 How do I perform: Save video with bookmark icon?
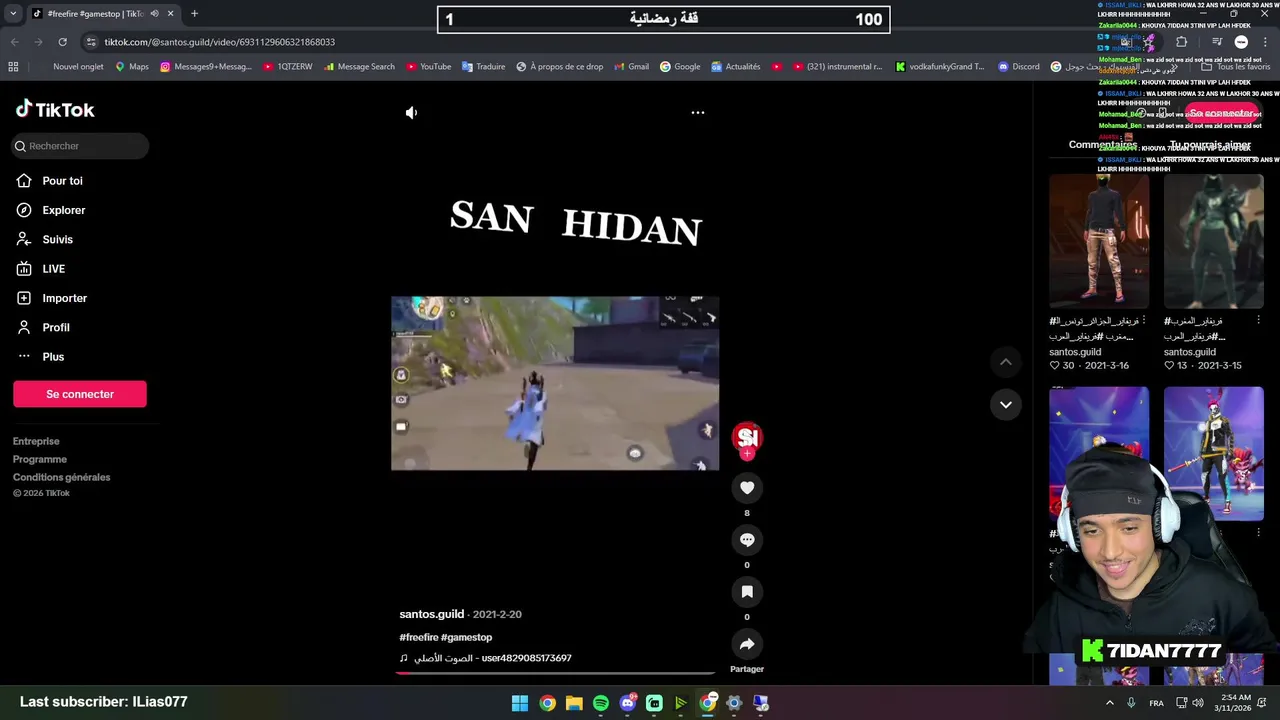[x=747, y=591]
